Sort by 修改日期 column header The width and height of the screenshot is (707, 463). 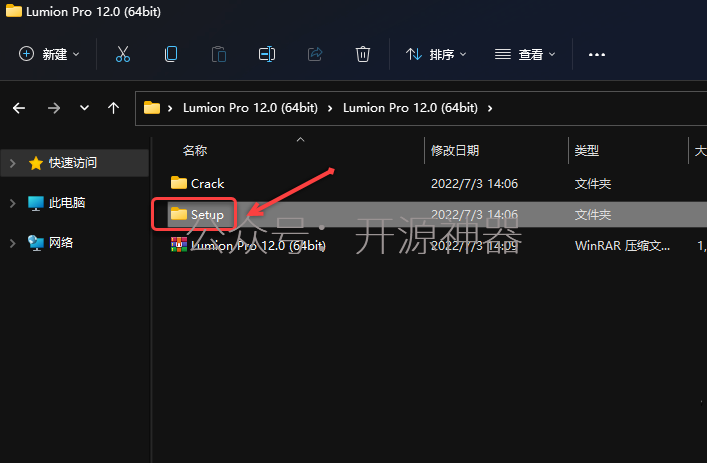[454, 151]
